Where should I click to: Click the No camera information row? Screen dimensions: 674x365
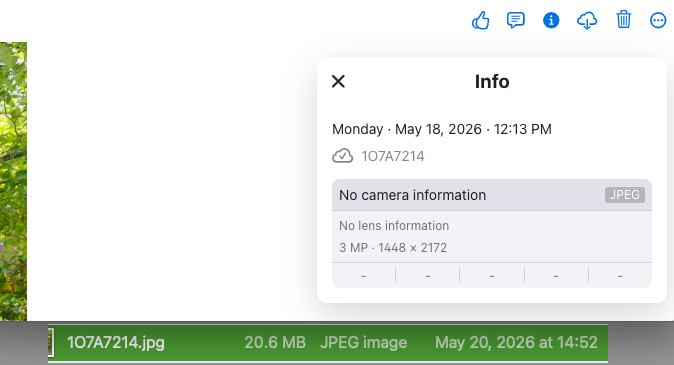point(492,195)
